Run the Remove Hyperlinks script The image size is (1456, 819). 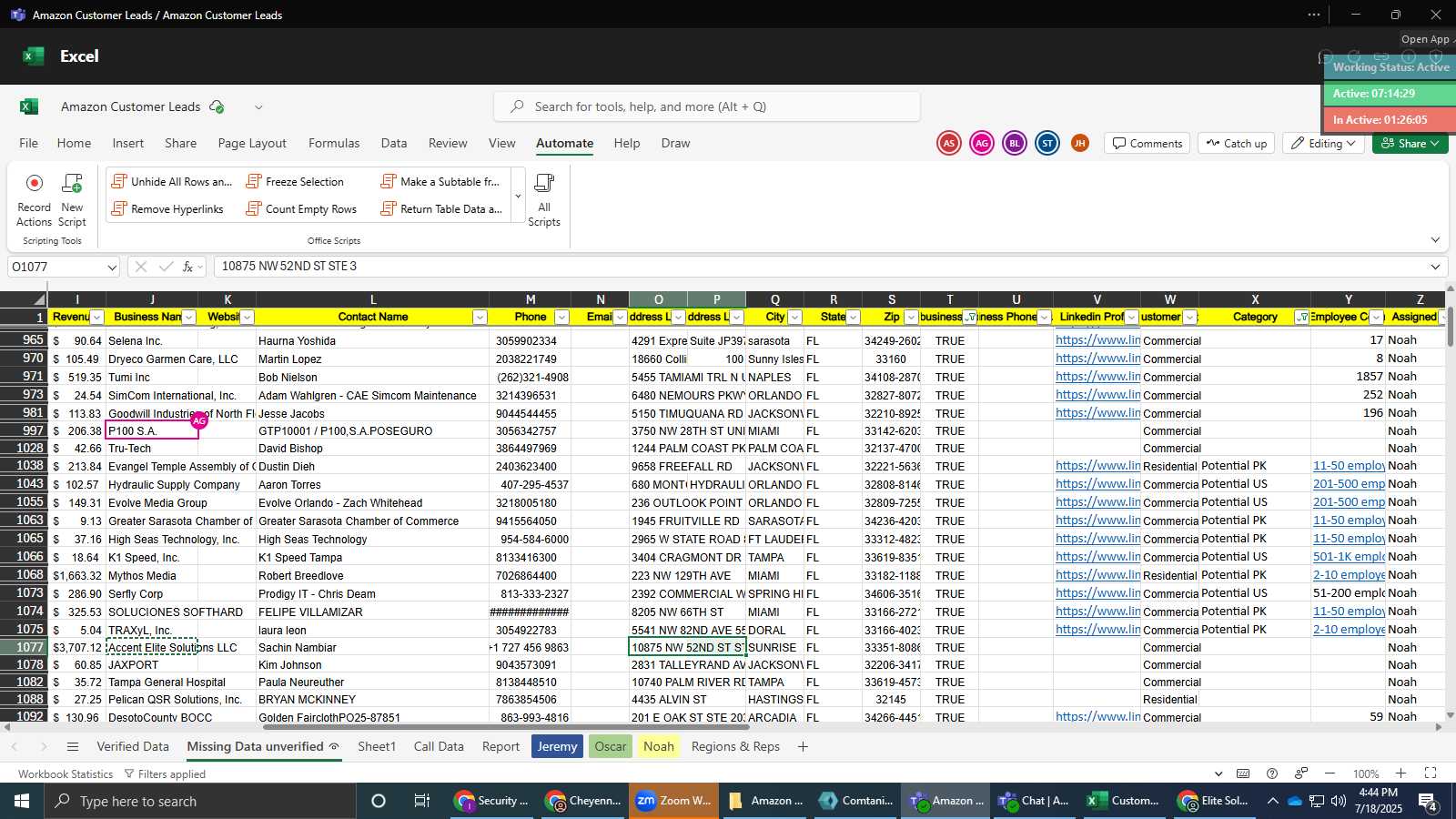pos(167,209)
